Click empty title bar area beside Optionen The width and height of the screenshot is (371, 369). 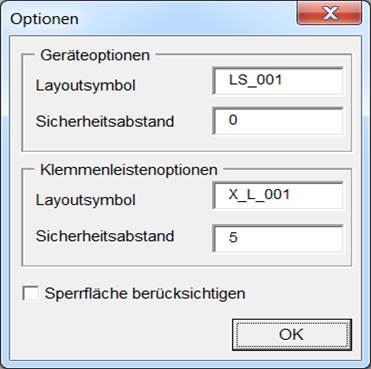coord(187,18)
